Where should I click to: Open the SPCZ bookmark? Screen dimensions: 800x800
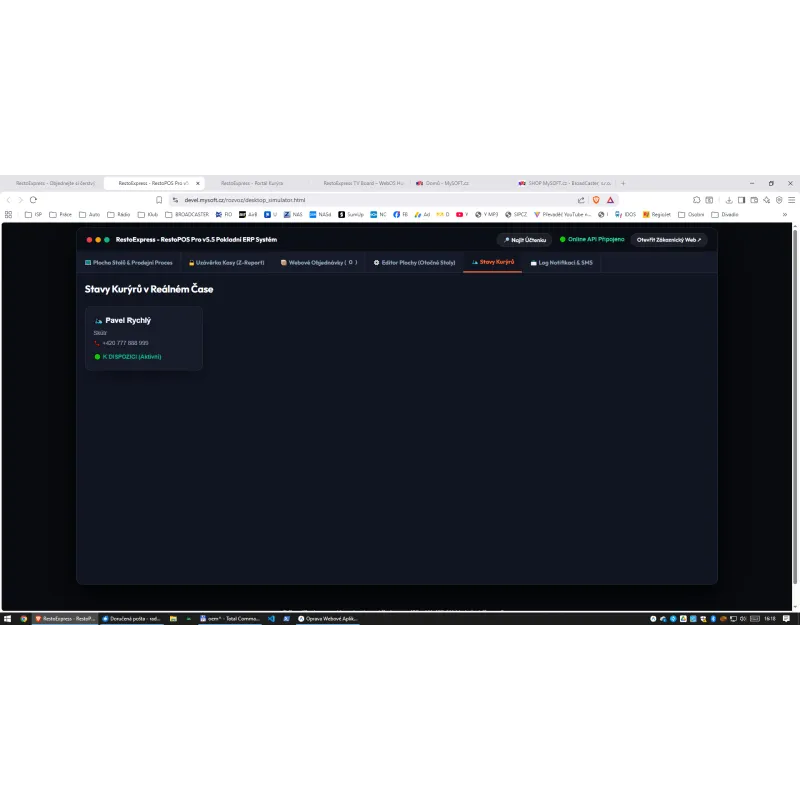[516, 215]
